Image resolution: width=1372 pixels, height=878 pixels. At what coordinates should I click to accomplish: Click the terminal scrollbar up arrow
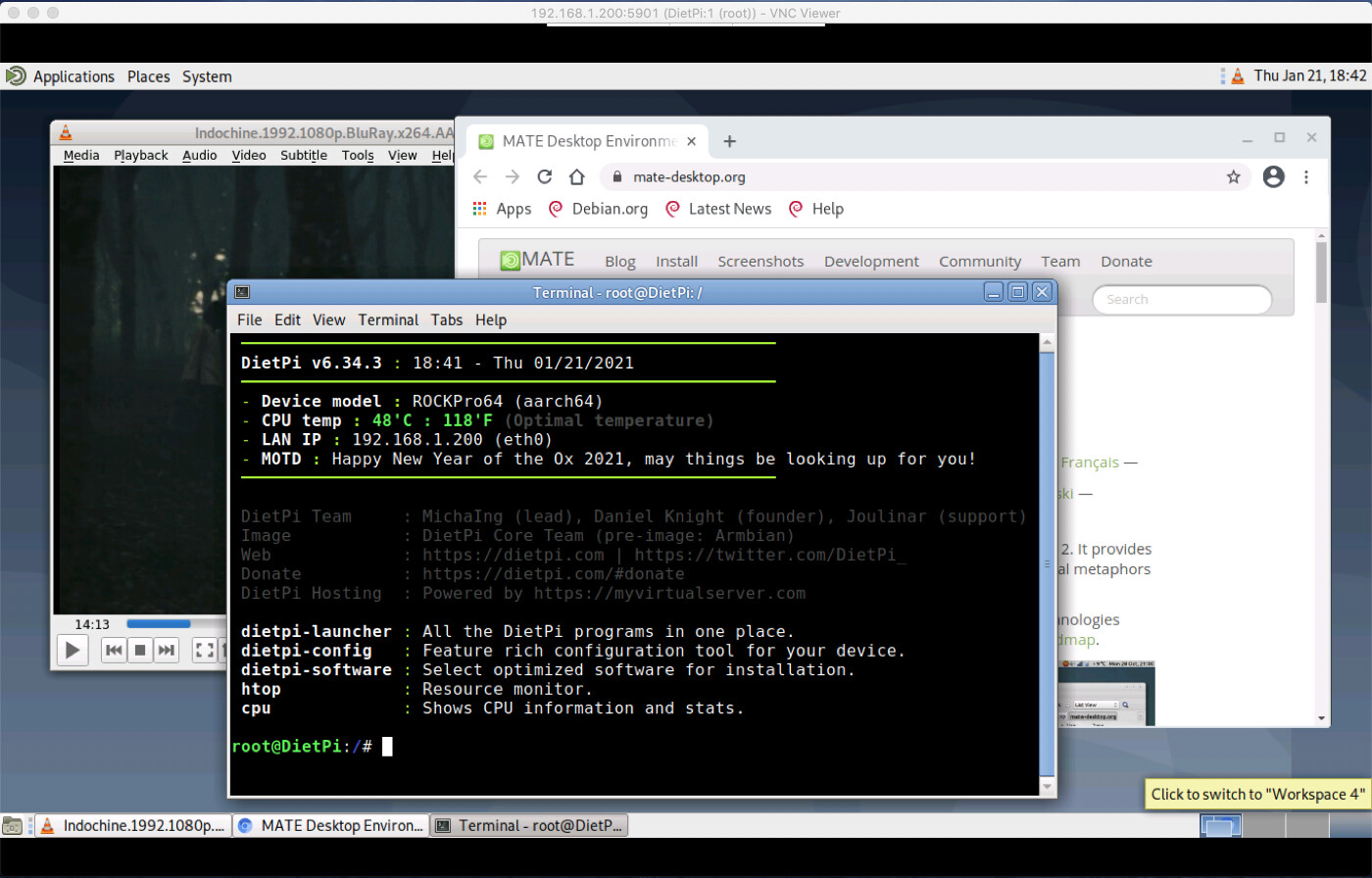1047,343
